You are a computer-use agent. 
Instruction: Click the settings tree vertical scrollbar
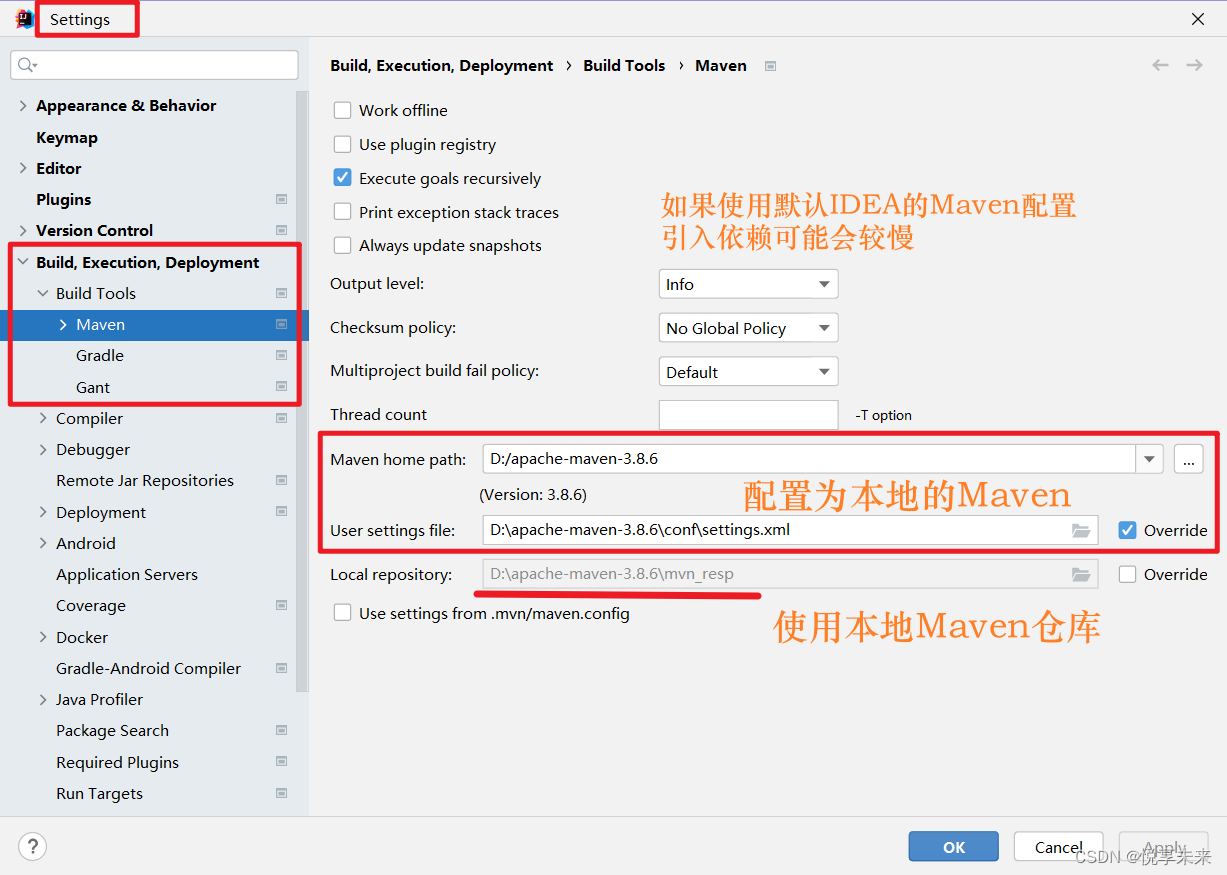coord(302,390)
